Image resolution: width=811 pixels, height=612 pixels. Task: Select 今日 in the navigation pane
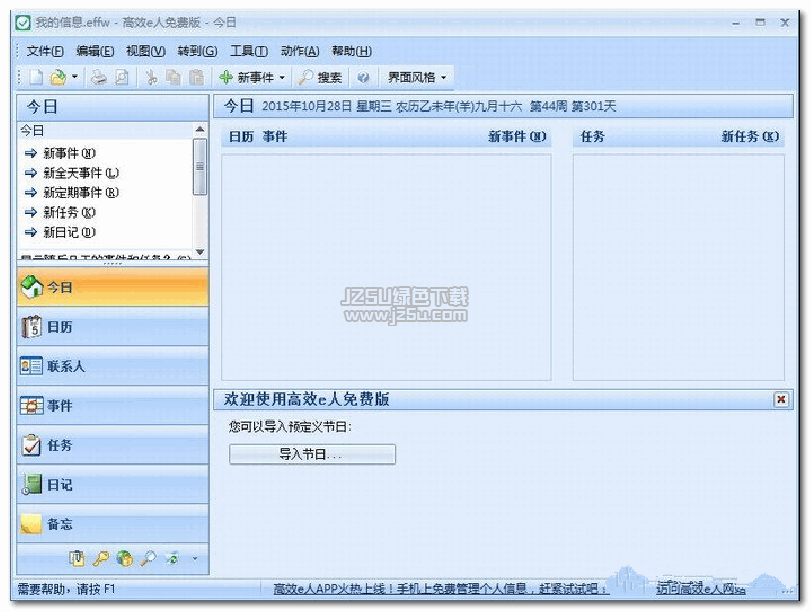point(113,287)
